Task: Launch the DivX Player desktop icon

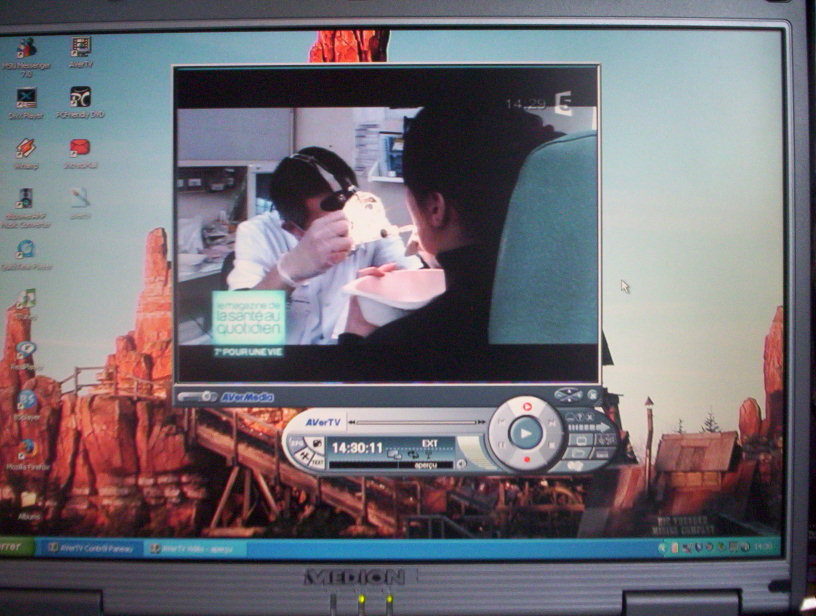Action: tap(26, 102)
